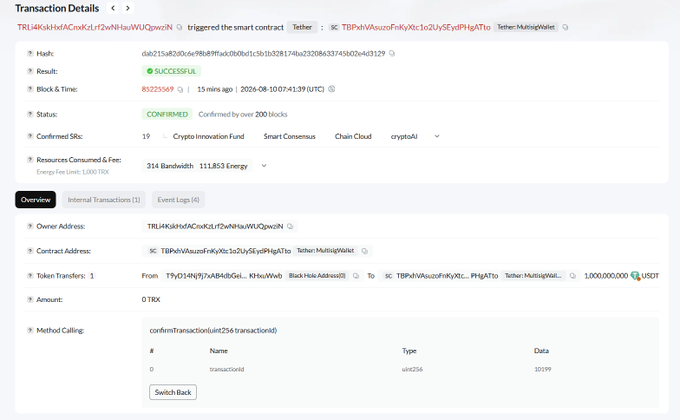Copy the transaction hash
Image resolution: width=680 pixels, height=420 pixels.
[x=392, y=53]
